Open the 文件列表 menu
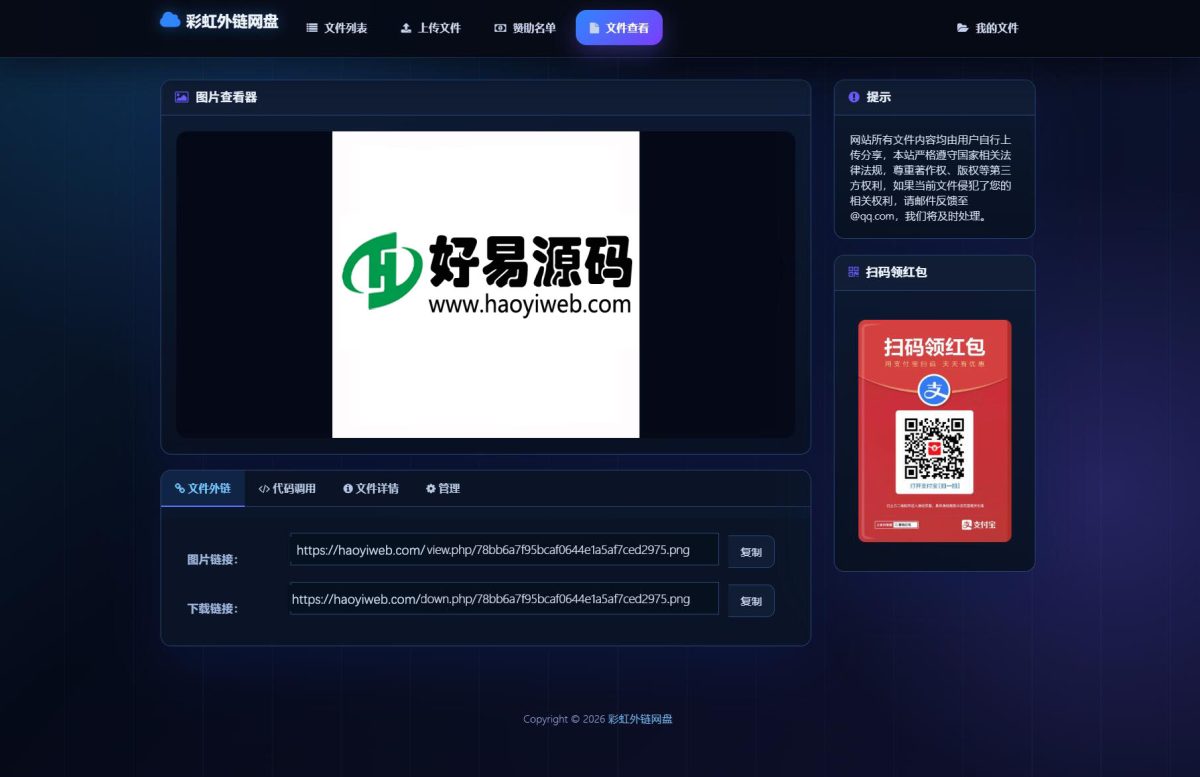Image resolution: width=1200 pixels, height=777 pixels. pos(337,28)
